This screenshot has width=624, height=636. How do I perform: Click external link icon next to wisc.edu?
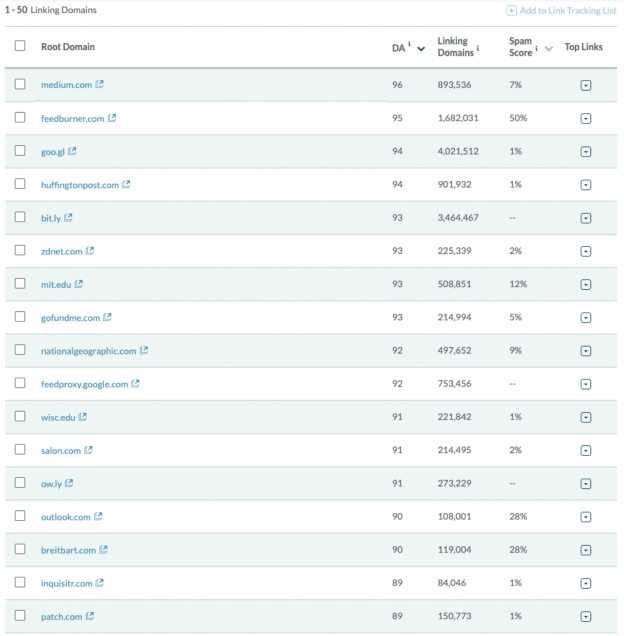click(x=82, y=417)
